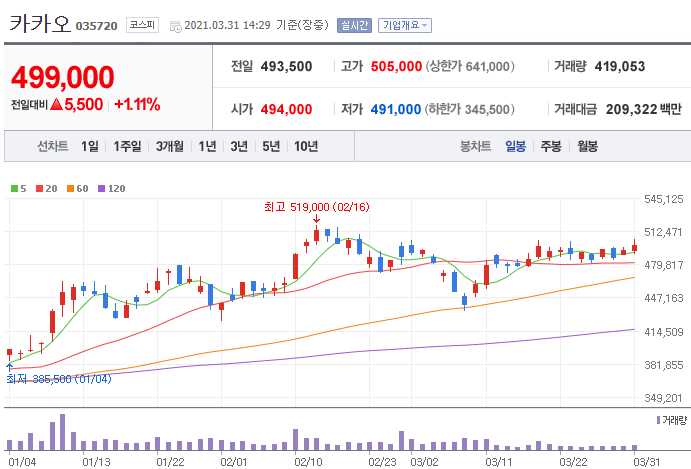Click the 2021.03.31 14:29 timestamp
Screen dimensions: 691x469
[x=227, y=25]
